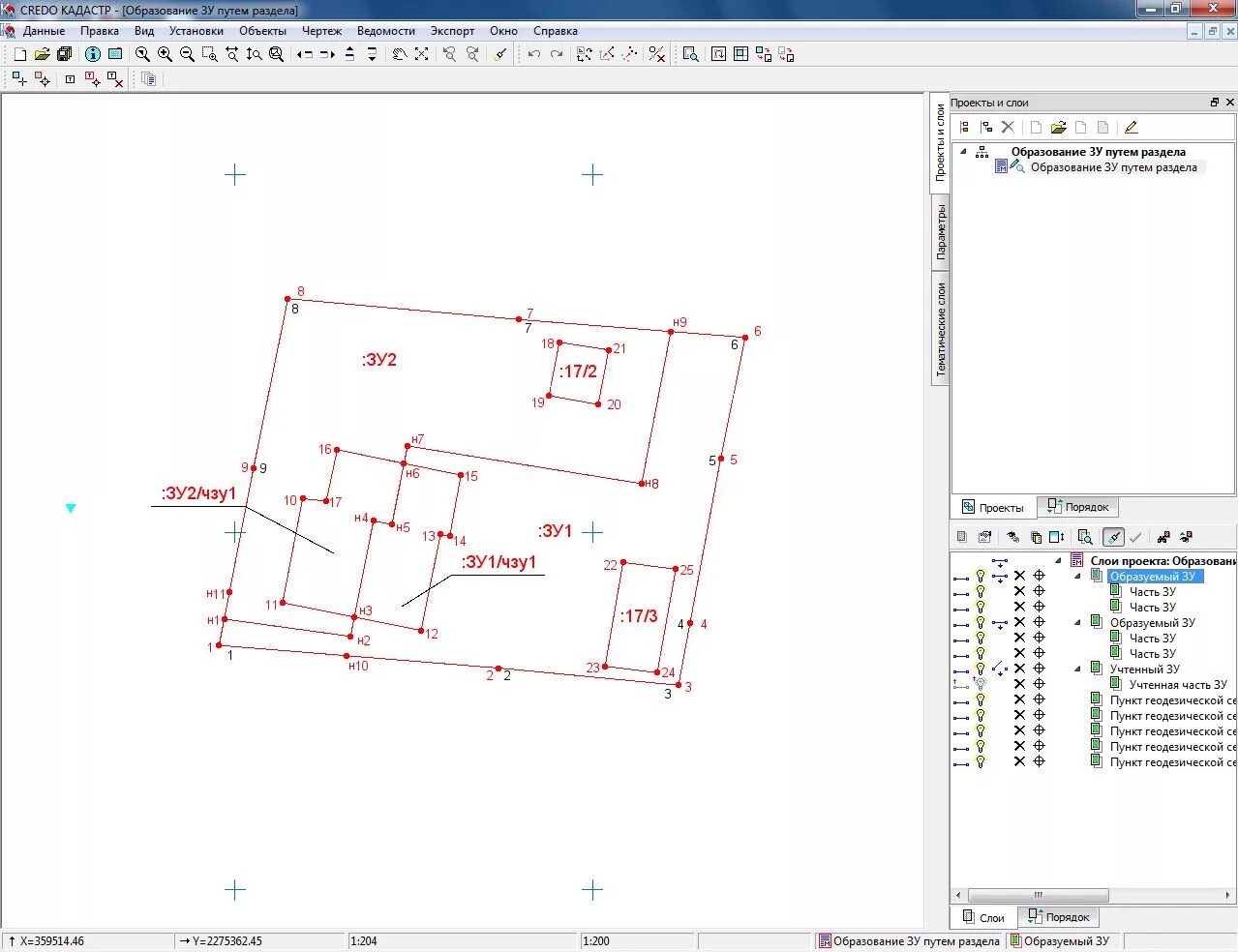Collapse the Учтенный ЗУ layer group
Viewport: 1238px width, 952px height.
pos(1077,669)
